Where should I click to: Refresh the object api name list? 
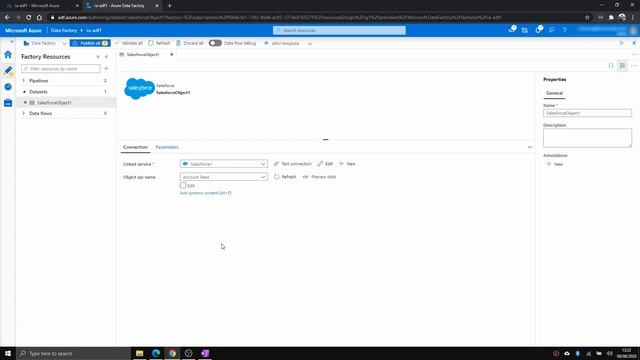285,177
